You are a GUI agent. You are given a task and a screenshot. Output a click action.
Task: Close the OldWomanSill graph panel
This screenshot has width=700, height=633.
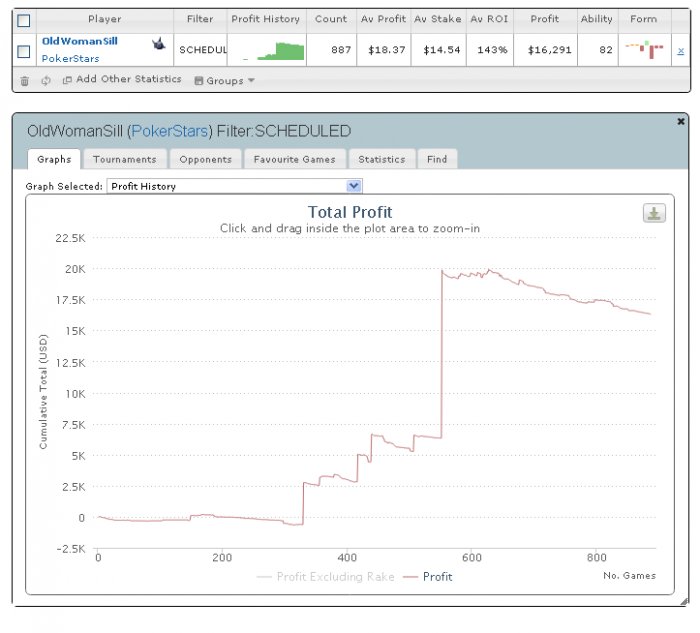click(681, 121)
